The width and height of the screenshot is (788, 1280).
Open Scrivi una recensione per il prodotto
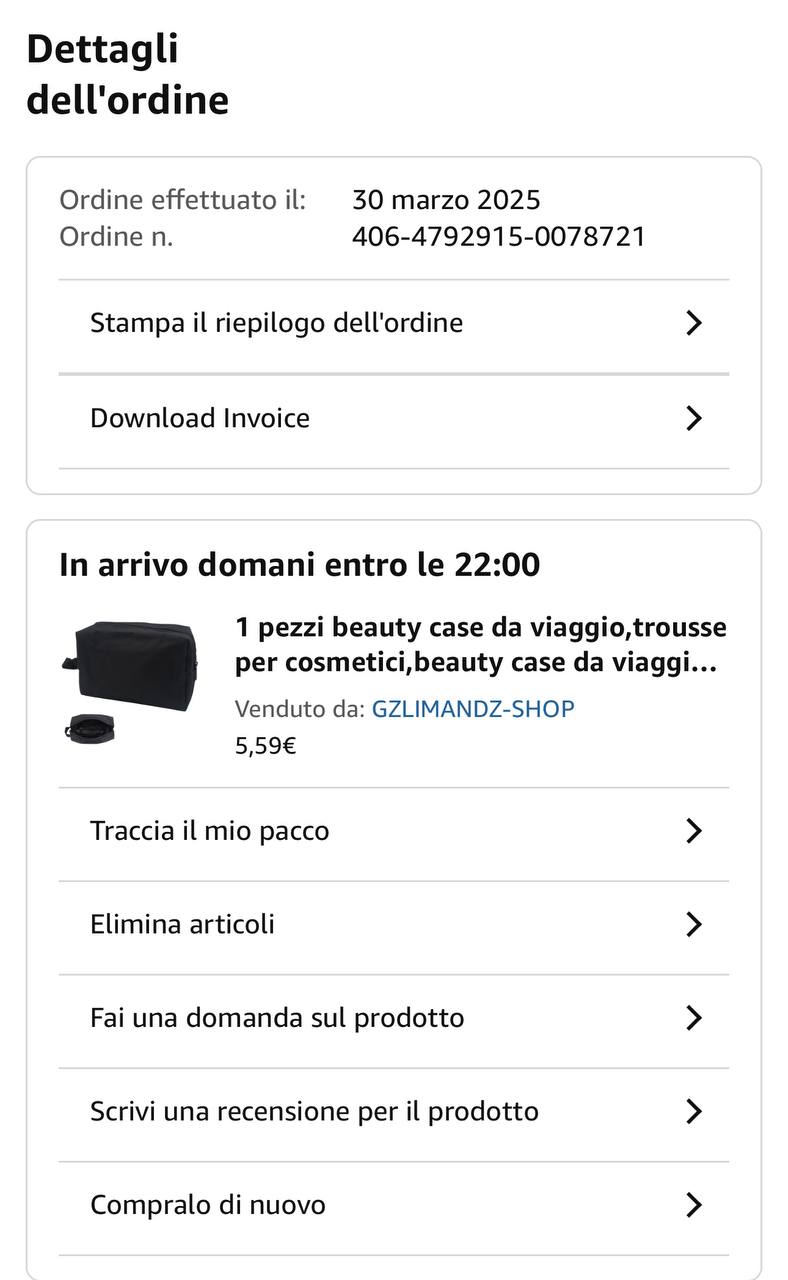tap(314, 1111)
